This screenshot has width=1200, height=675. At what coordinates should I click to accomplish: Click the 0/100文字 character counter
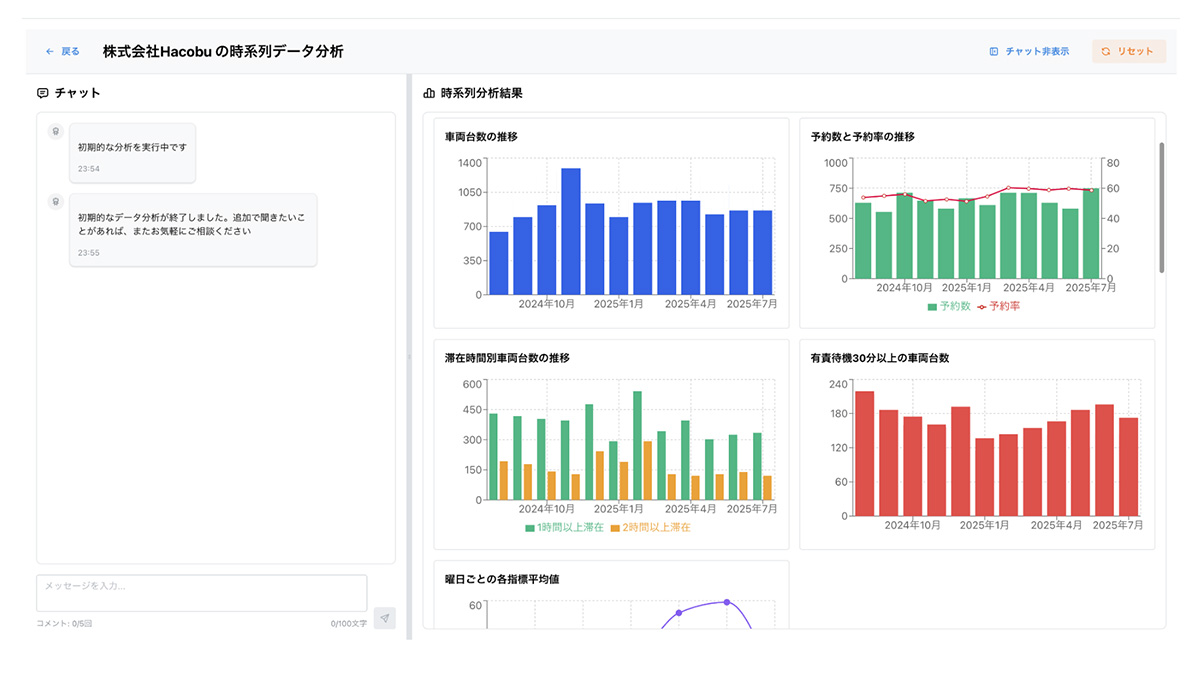(349, 623)
